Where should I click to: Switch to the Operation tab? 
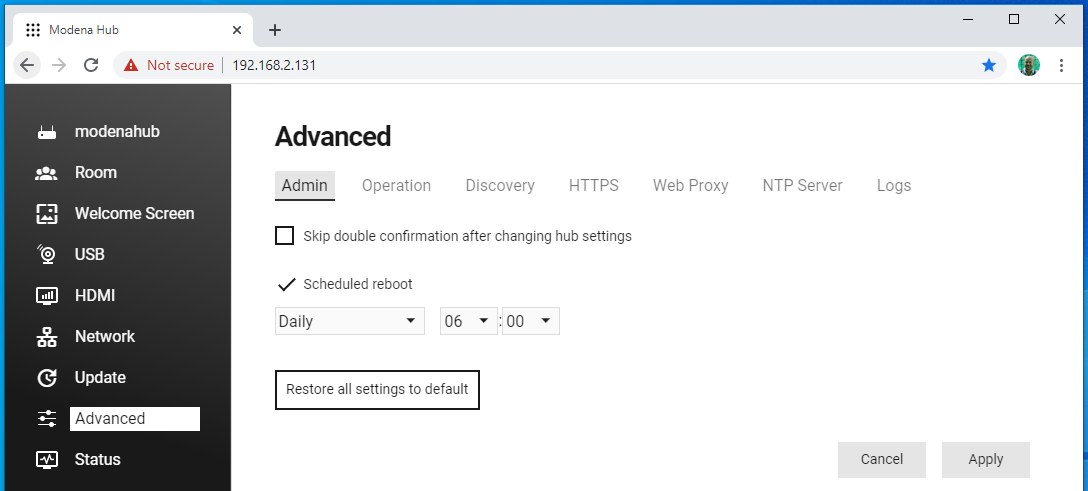click(396, 186)
